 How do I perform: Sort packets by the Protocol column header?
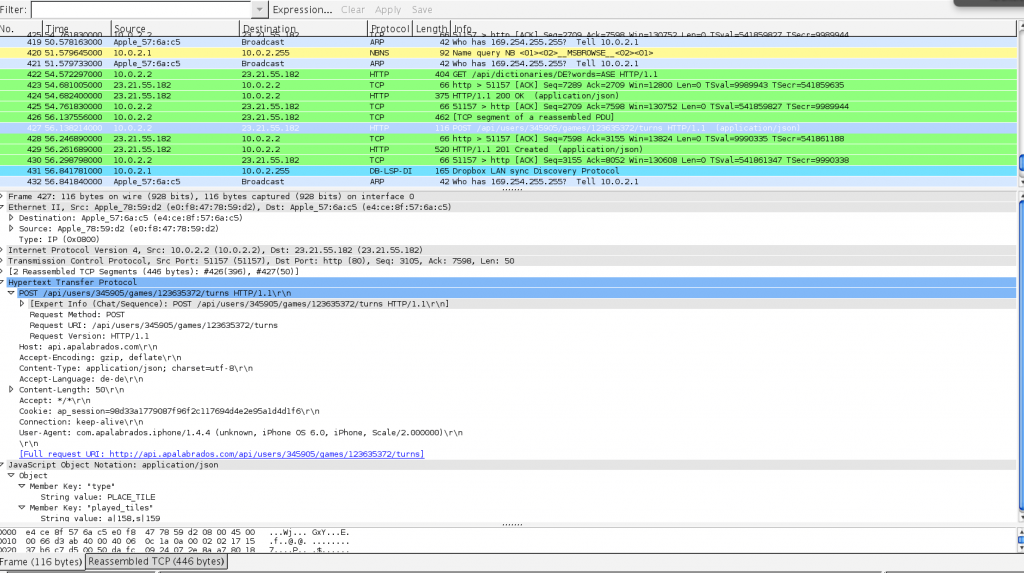click(390, 29)
